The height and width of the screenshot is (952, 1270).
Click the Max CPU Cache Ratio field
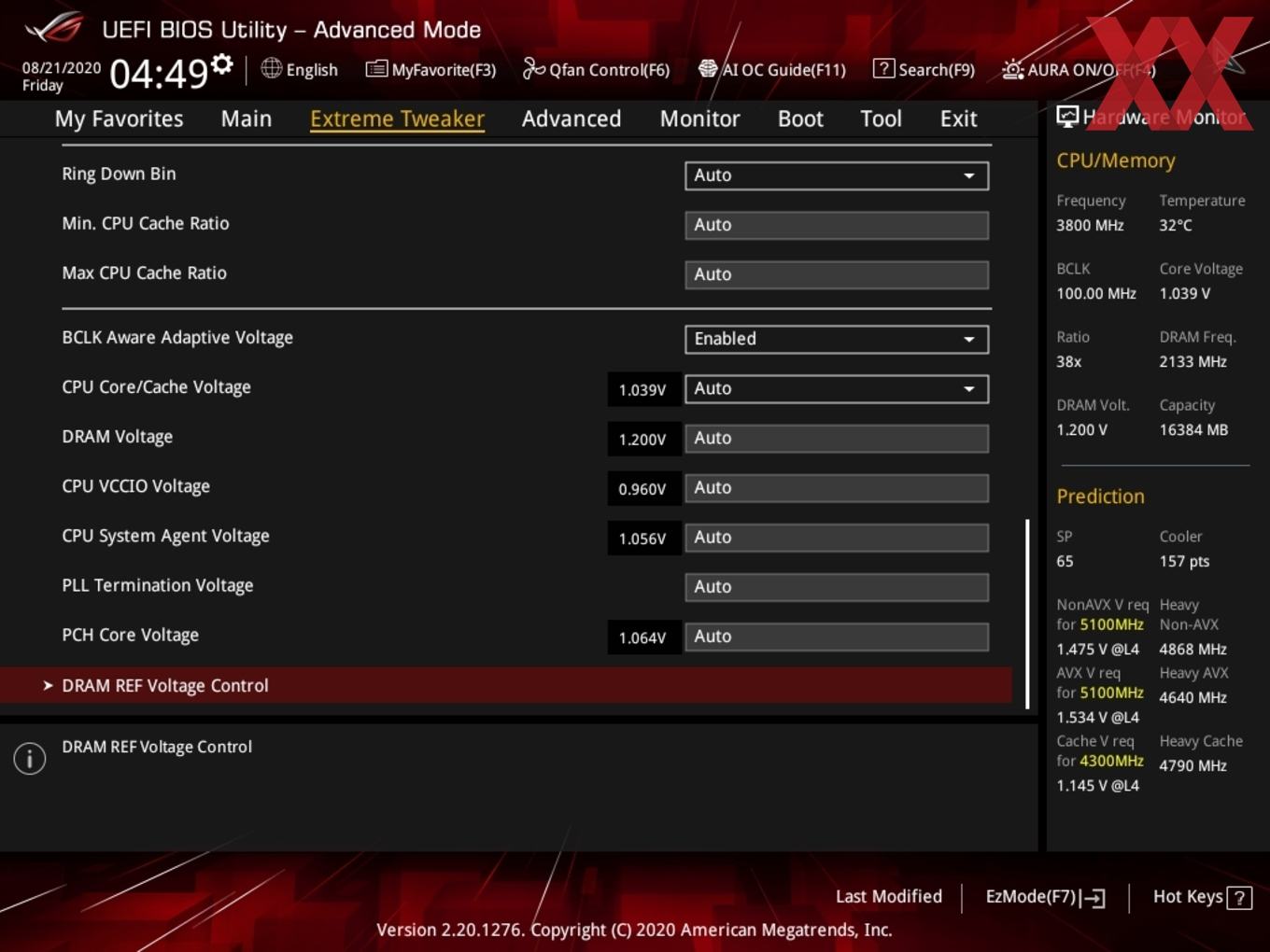[x=837, y=274]
